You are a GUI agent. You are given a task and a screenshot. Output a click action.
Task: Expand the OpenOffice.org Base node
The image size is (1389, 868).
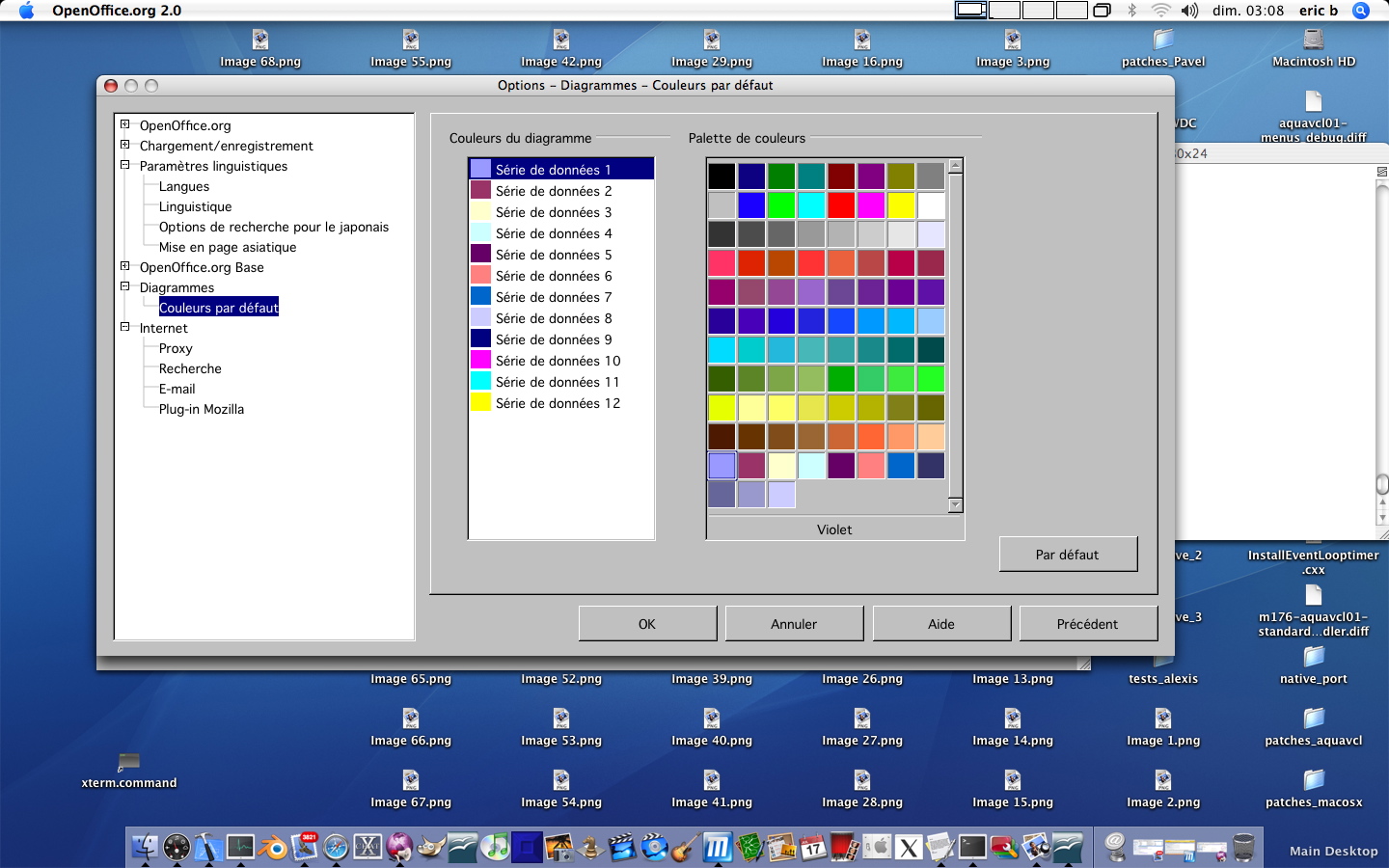[x=124, y=266]
